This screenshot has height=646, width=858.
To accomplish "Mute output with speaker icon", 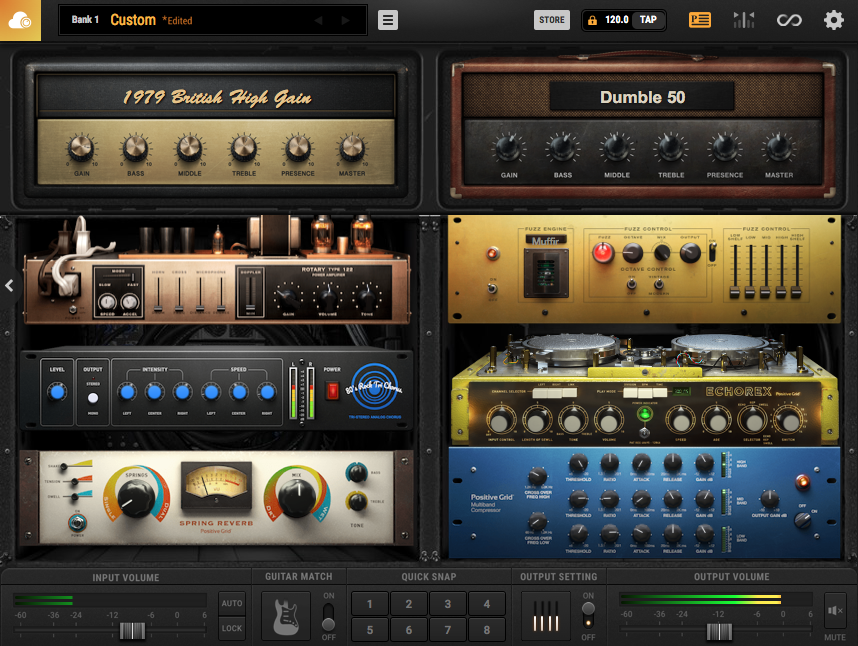I will point(835,610).
